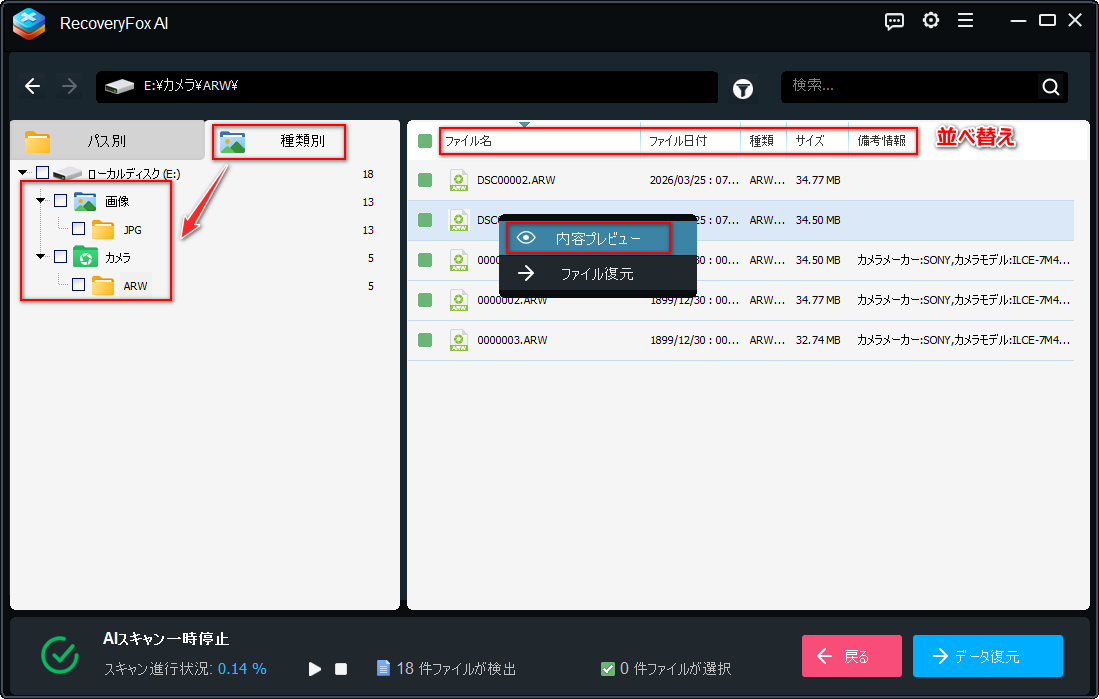1099x699 pixels.
Task: Click 18 件ファイルが検出 status text
Action: pos(456,669)
